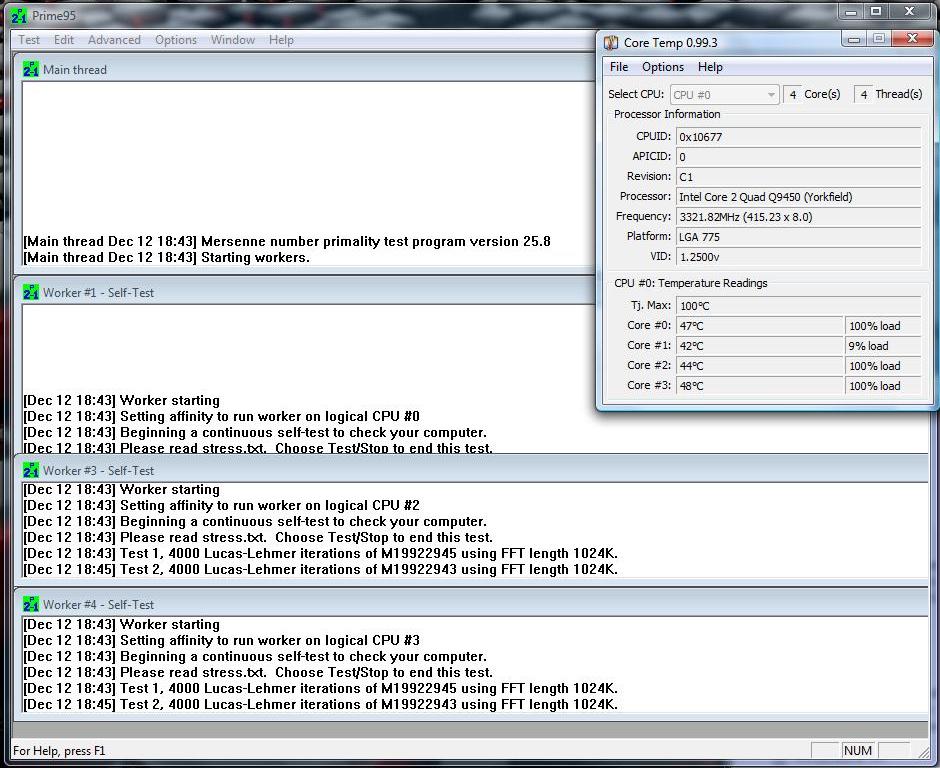940x768 pixels.
Task: Click the Worker #1 Self-Test window icon
Action: (31, 293)
